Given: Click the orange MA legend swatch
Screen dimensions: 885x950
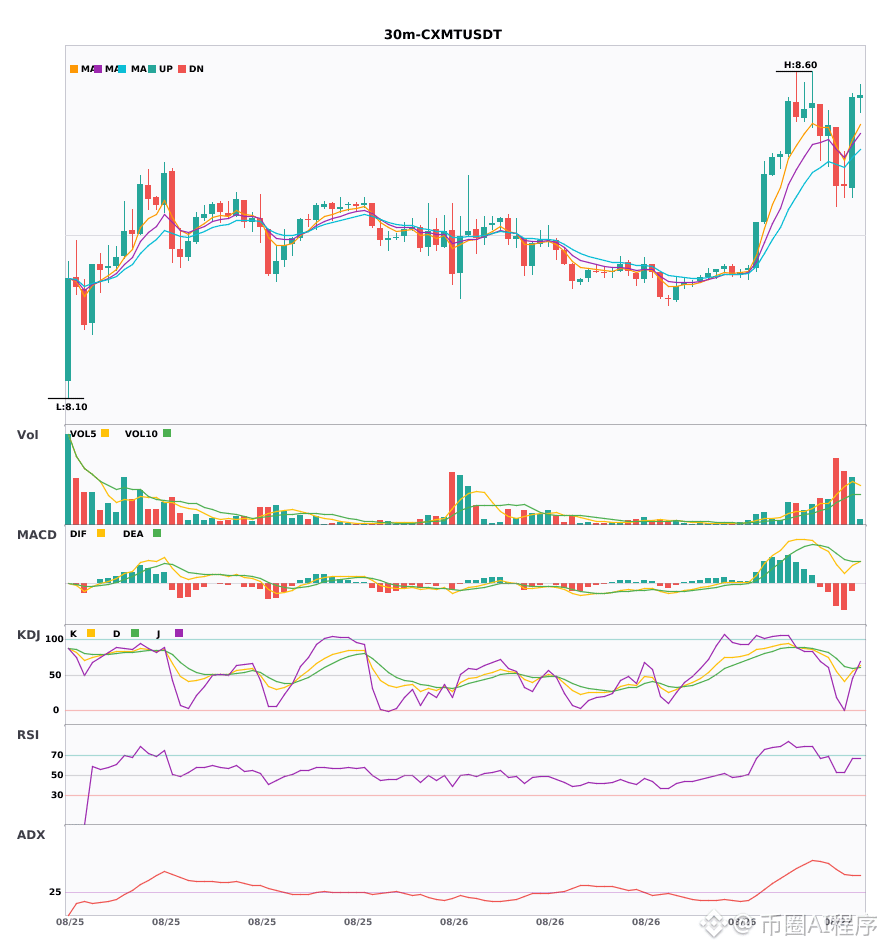Looking at the screenshot, I should [x=74, y=69].
